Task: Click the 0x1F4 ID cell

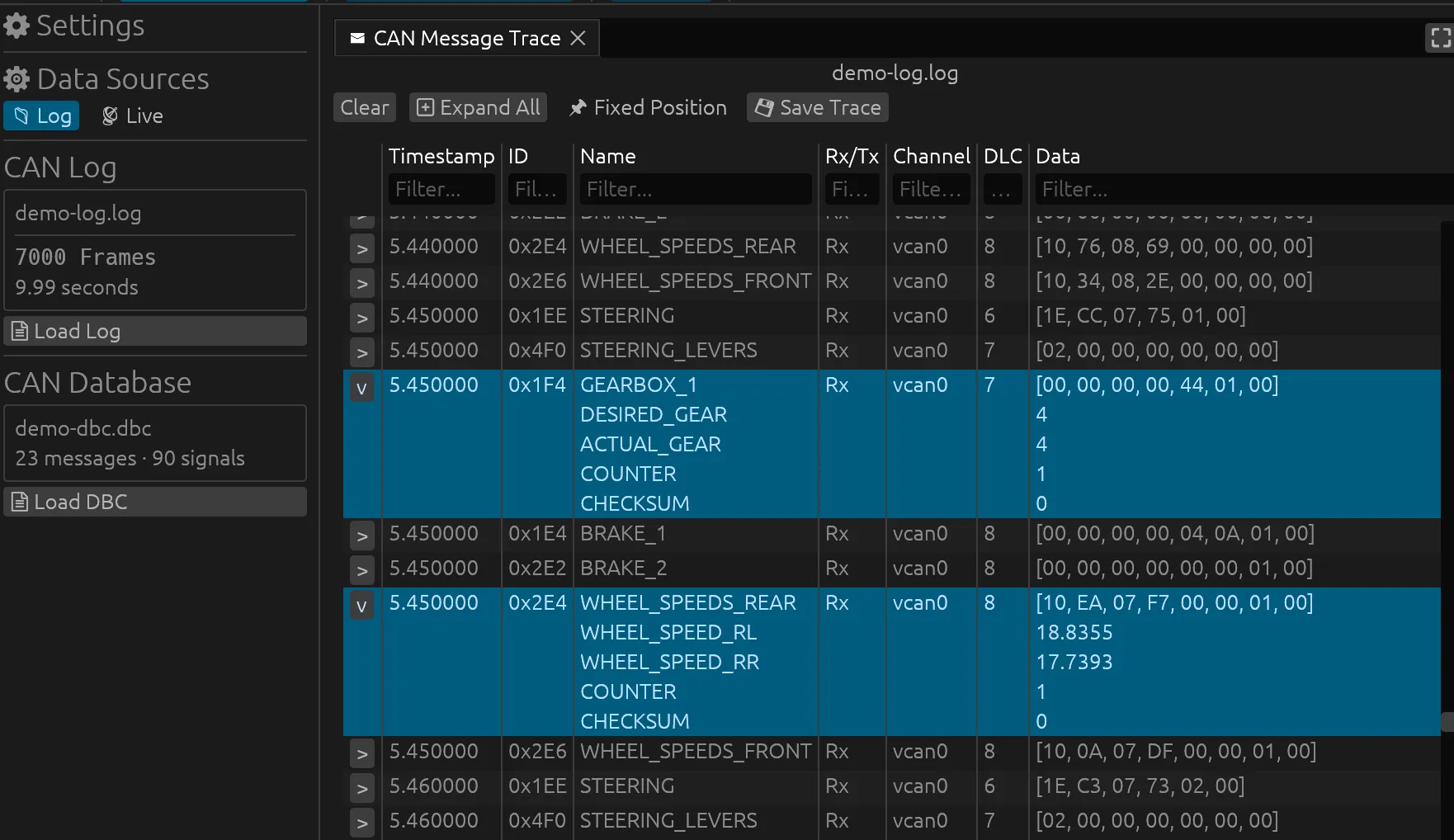Action: pyautogui.click(x=537, y=385)
